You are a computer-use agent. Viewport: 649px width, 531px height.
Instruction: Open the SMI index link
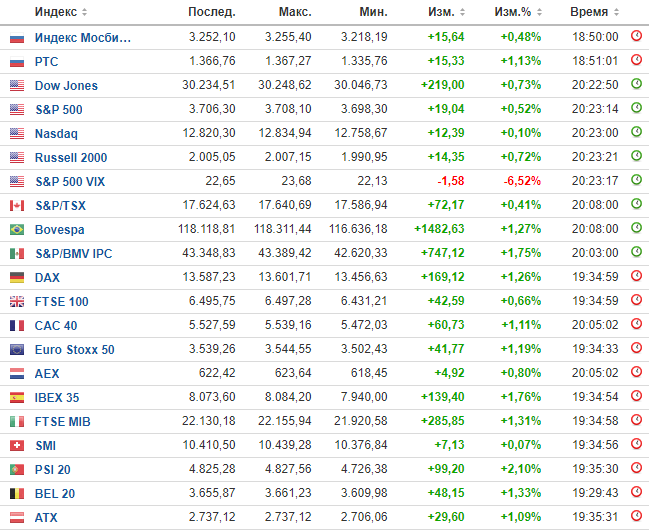[x=46, y=446]
